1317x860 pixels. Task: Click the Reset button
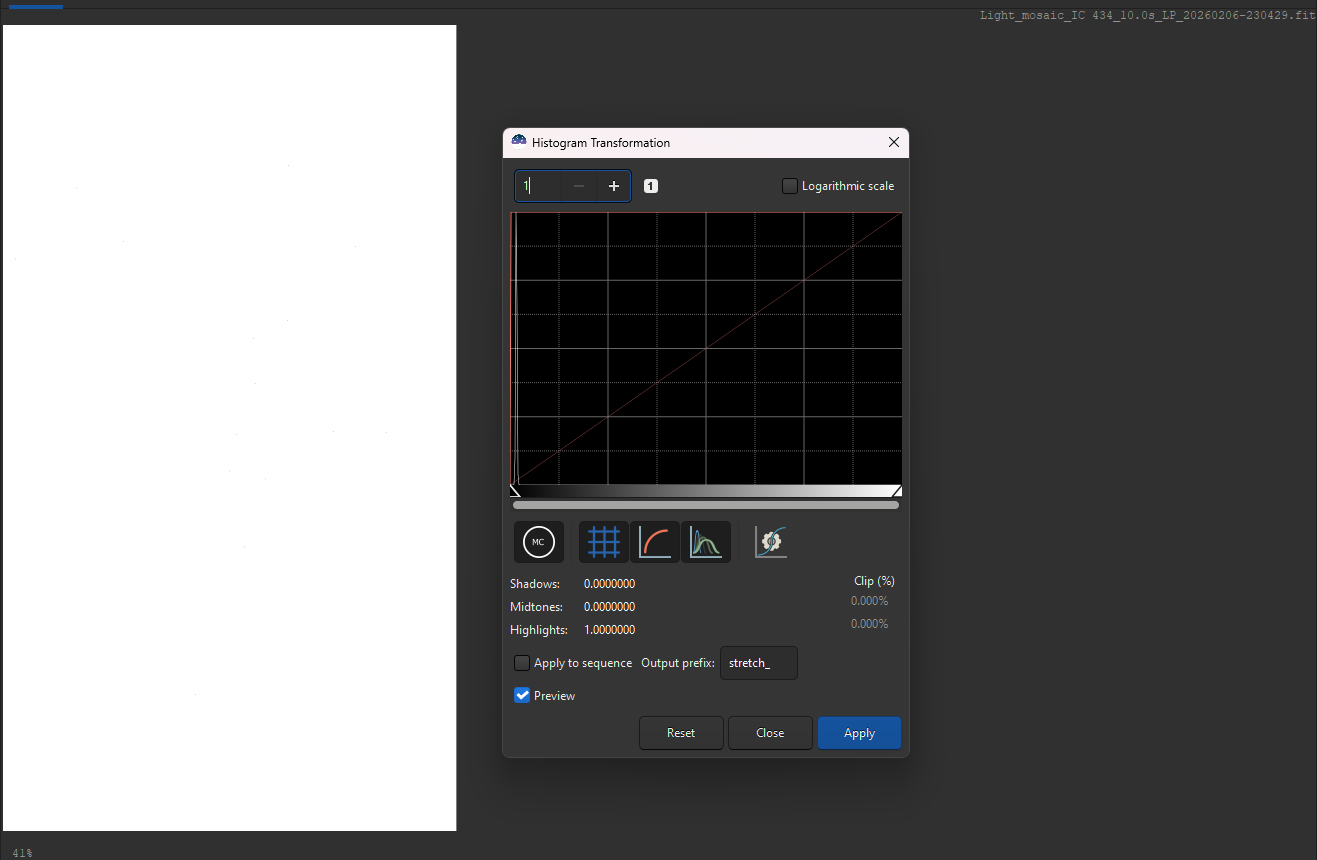pos(681,733)
